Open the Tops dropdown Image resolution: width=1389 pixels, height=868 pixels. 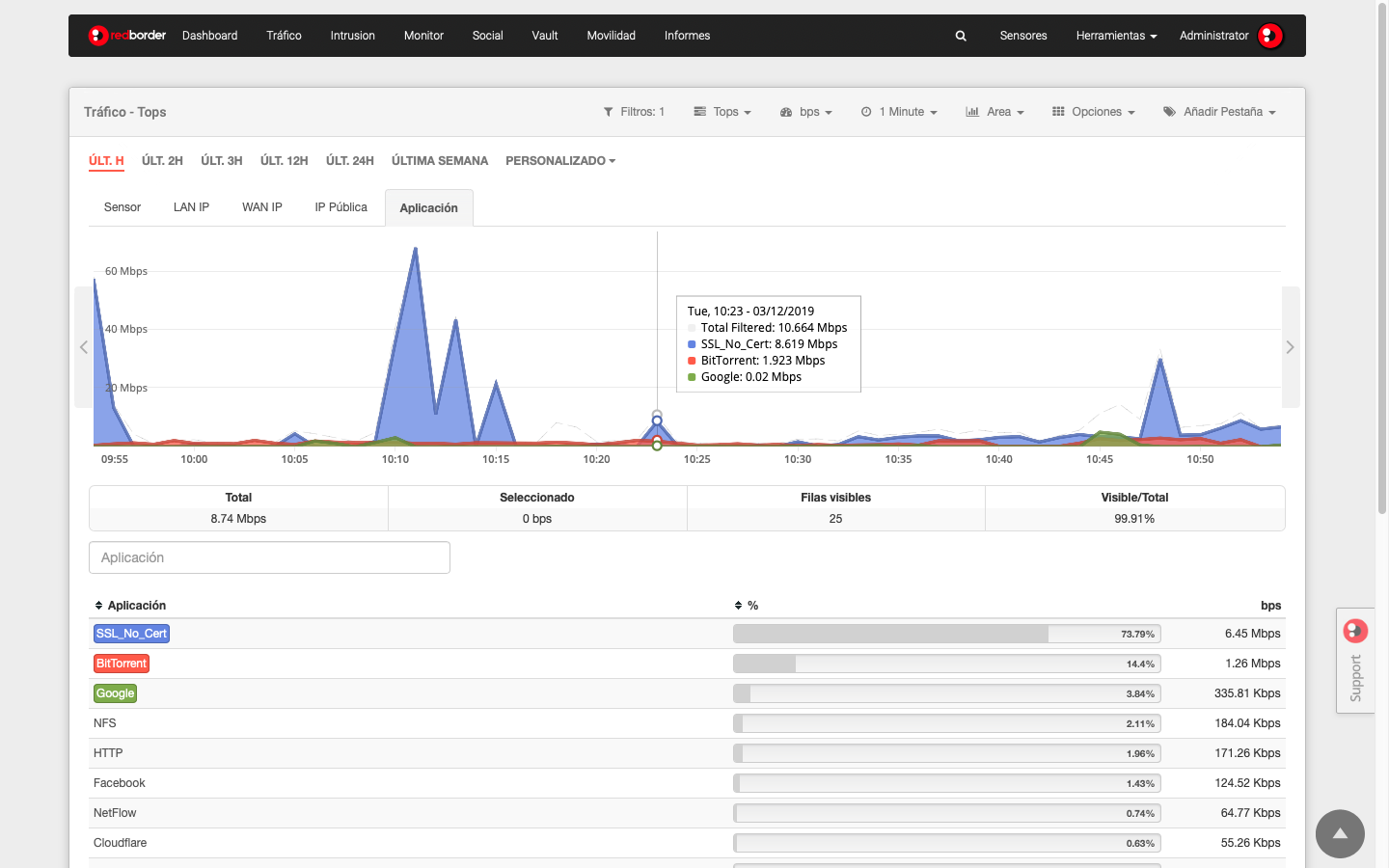click(x=722, y=112)
